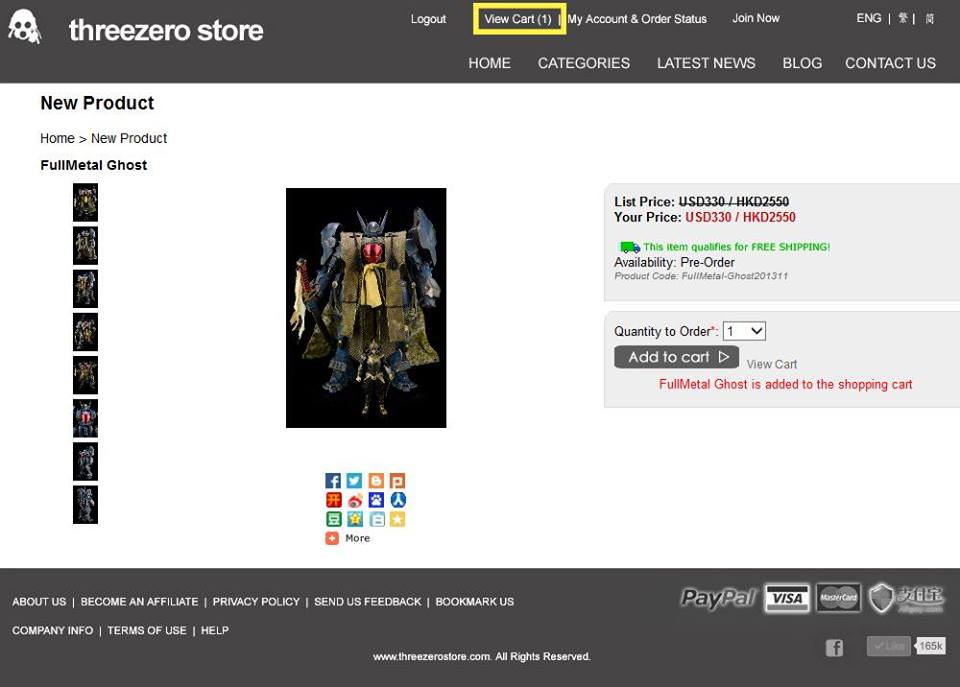
Task: Share via Qzone star icon
Action: 354,519
